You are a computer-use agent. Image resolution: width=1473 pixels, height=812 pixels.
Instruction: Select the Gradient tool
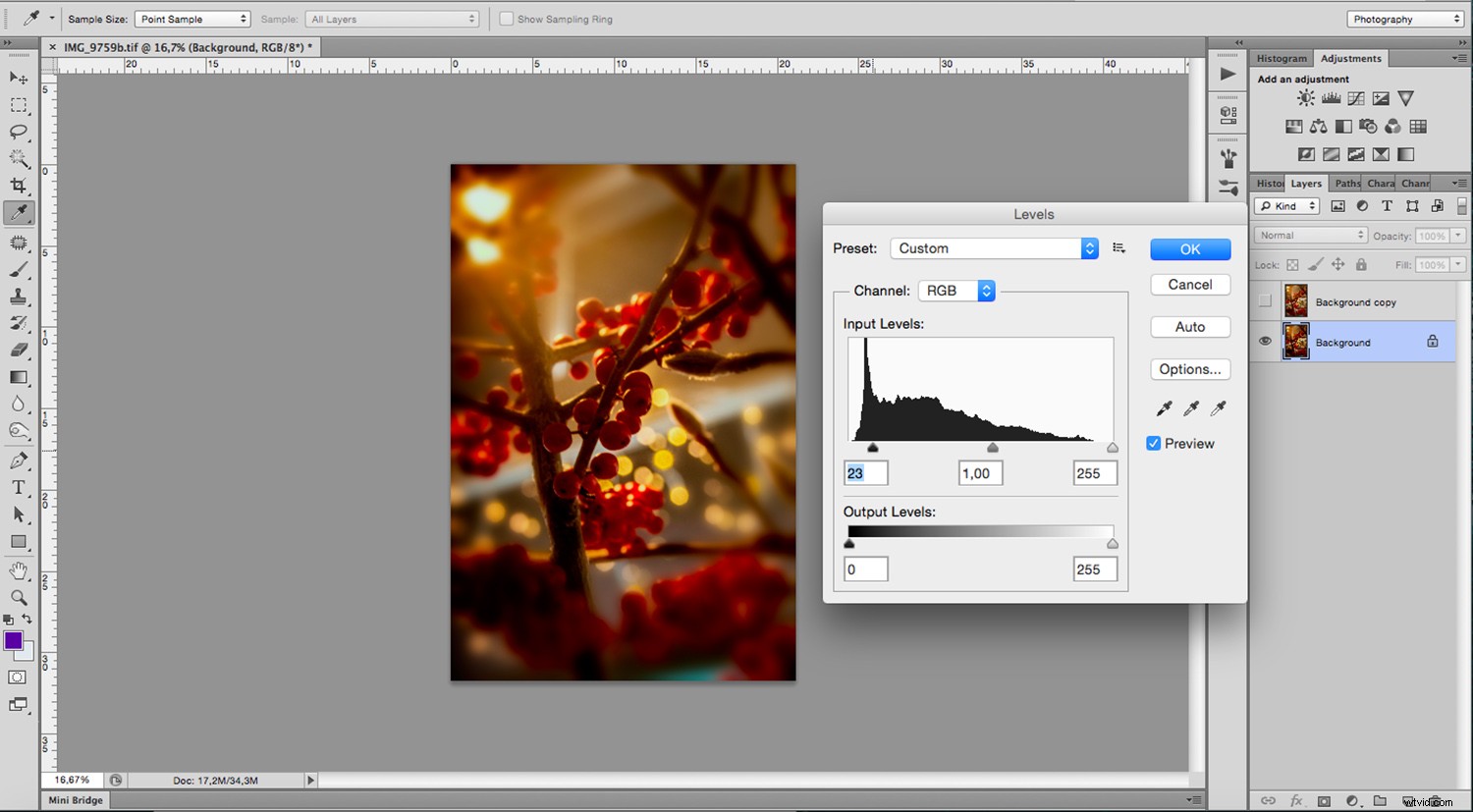point(18,378)
